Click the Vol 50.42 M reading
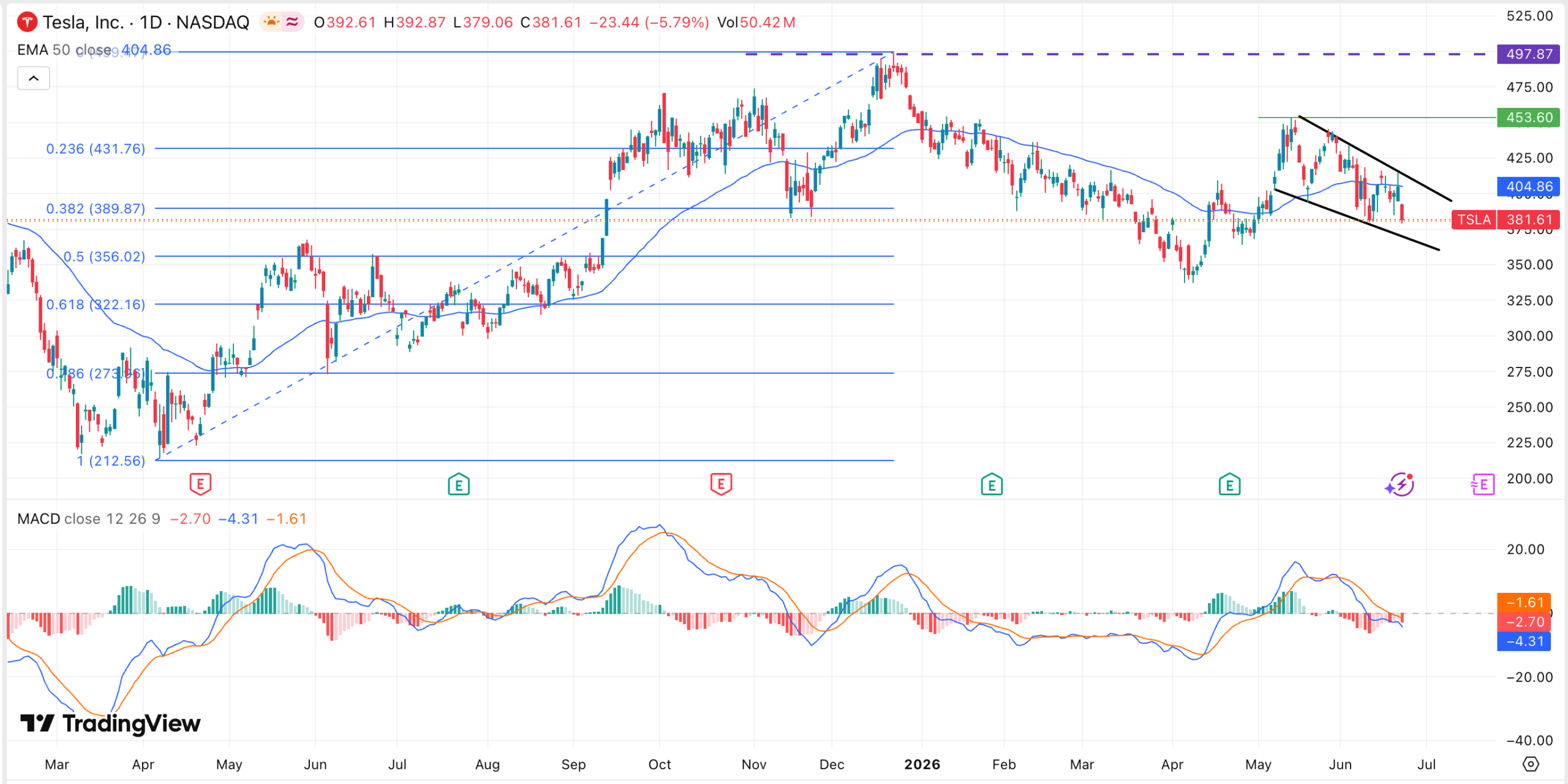Image resolution: width=1568 pixels, height=784 pixels. pyautogui.click(x=756, y=23)
